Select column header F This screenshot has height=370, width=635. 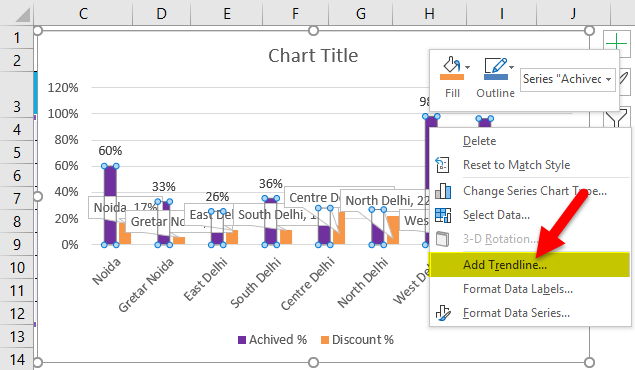(296, 13)
